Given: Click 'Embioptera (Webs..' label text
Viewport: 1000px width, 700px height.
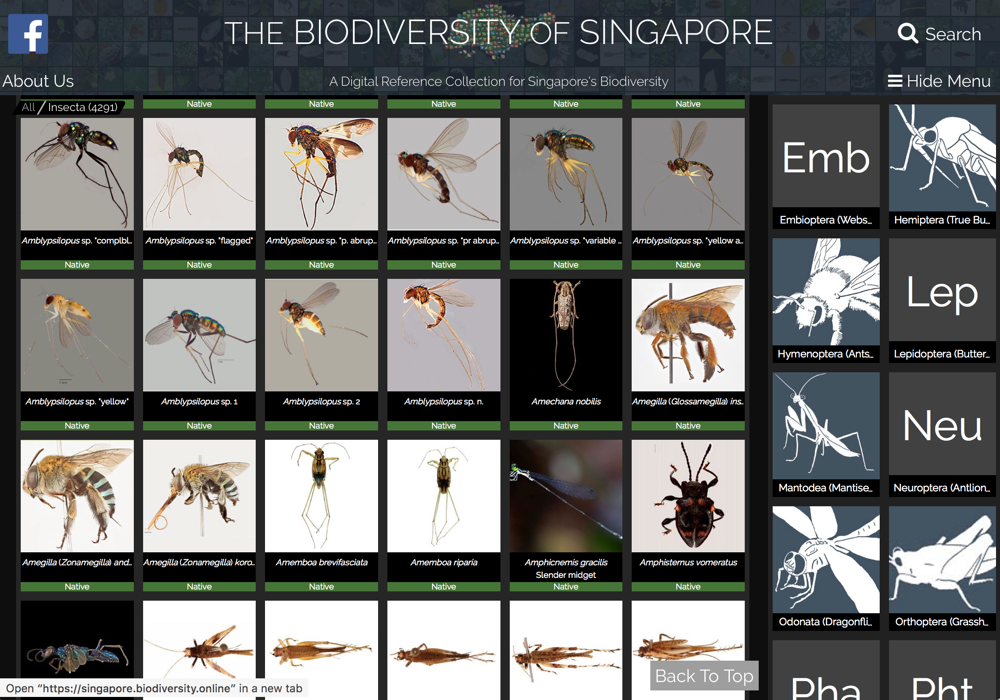Looking at the screenshot, I should click(826, 220).
